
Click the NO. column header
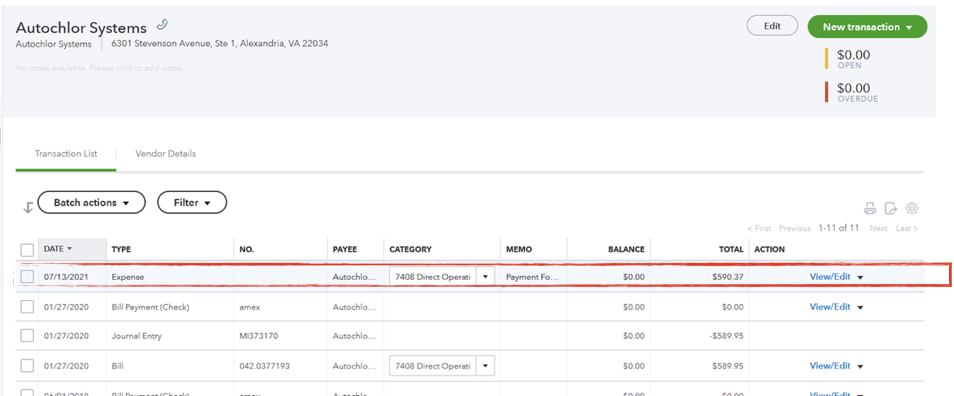coord(246,249)
